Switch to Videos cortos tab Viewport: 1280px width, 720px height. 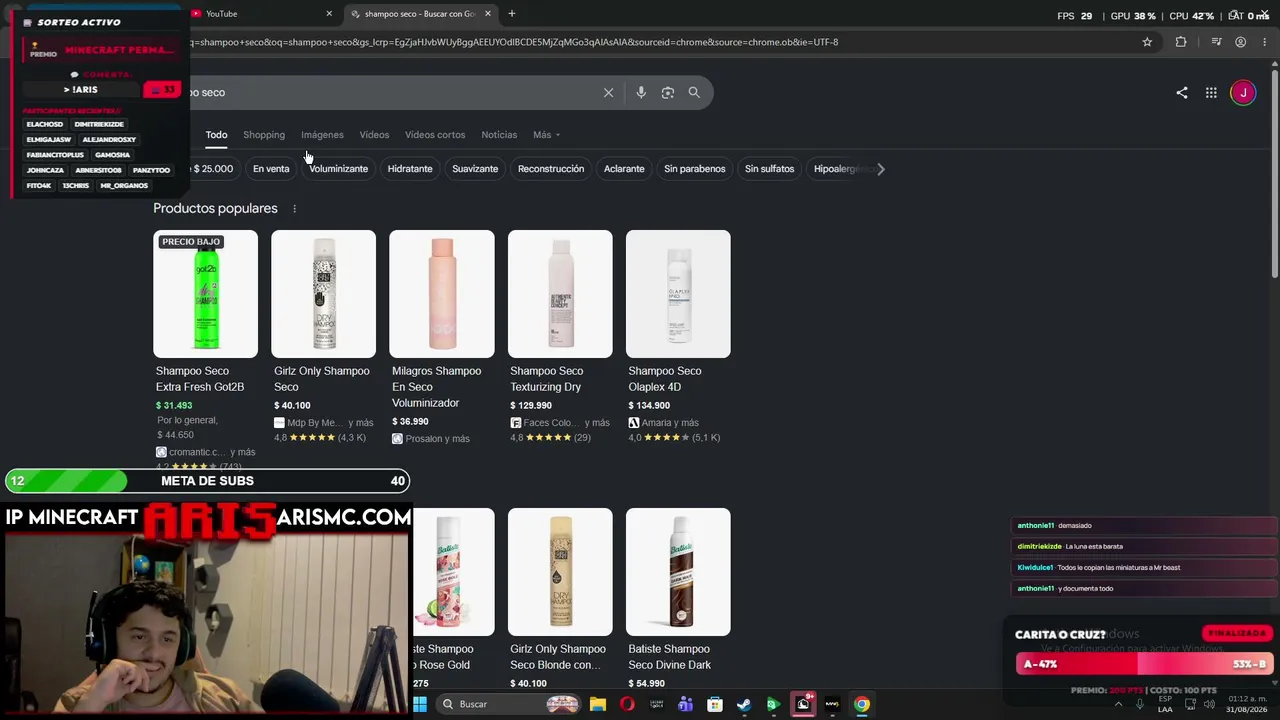coord(435,135)
